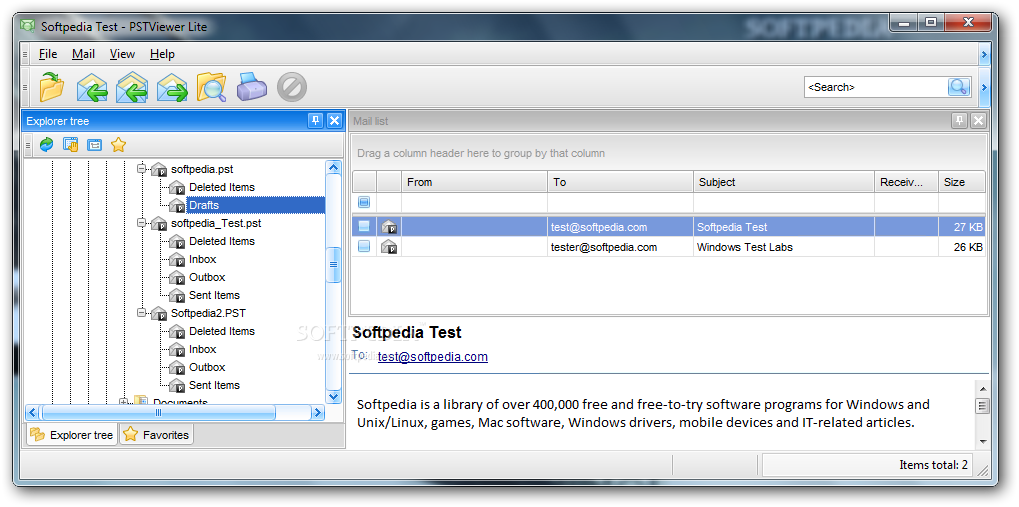Screen dimensions: 1019x507
Task: Click the Forward mail toolbar icon
Action: click(172, 87)
